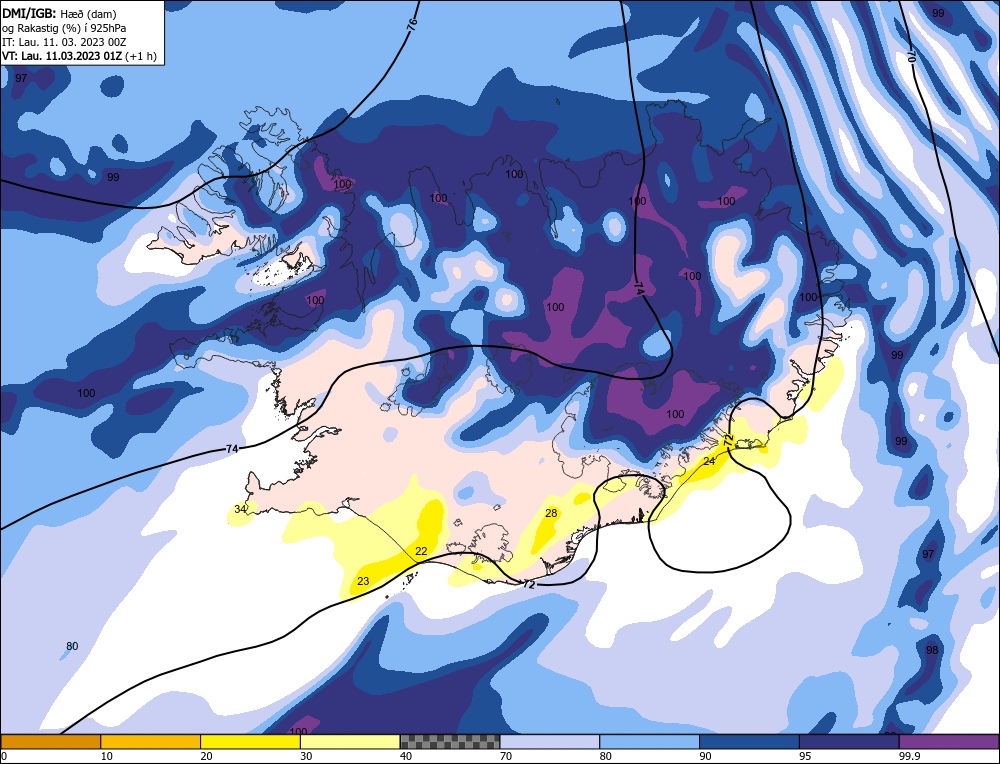Click the 'DMI/IGB: Hæð (dam)' title text
1000x764 pixels.
pyautogui.click(x=59, y=13)
